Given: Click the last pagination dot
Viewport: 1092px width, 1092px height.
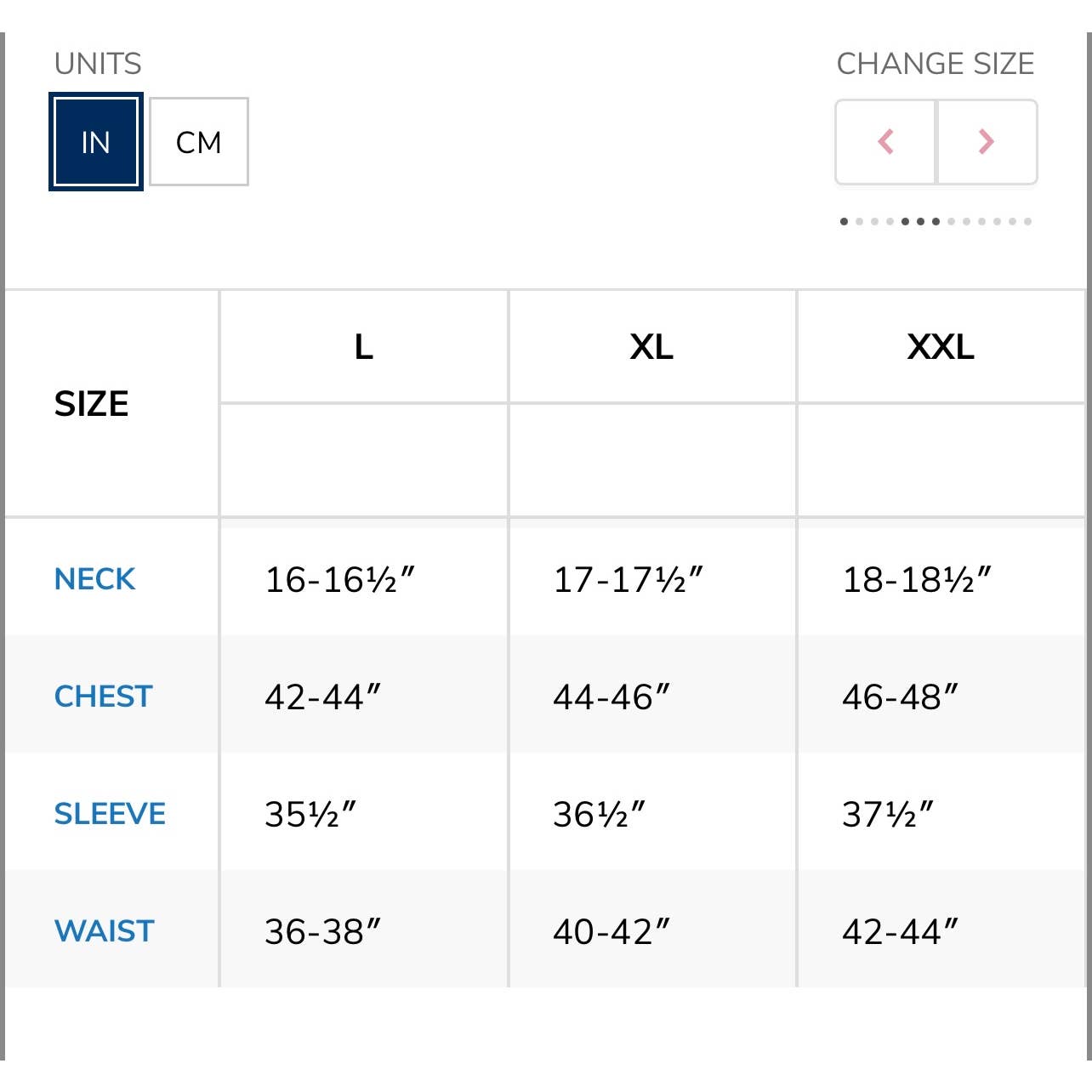Looking at the screenshot, I should (x=1028, y=221).
